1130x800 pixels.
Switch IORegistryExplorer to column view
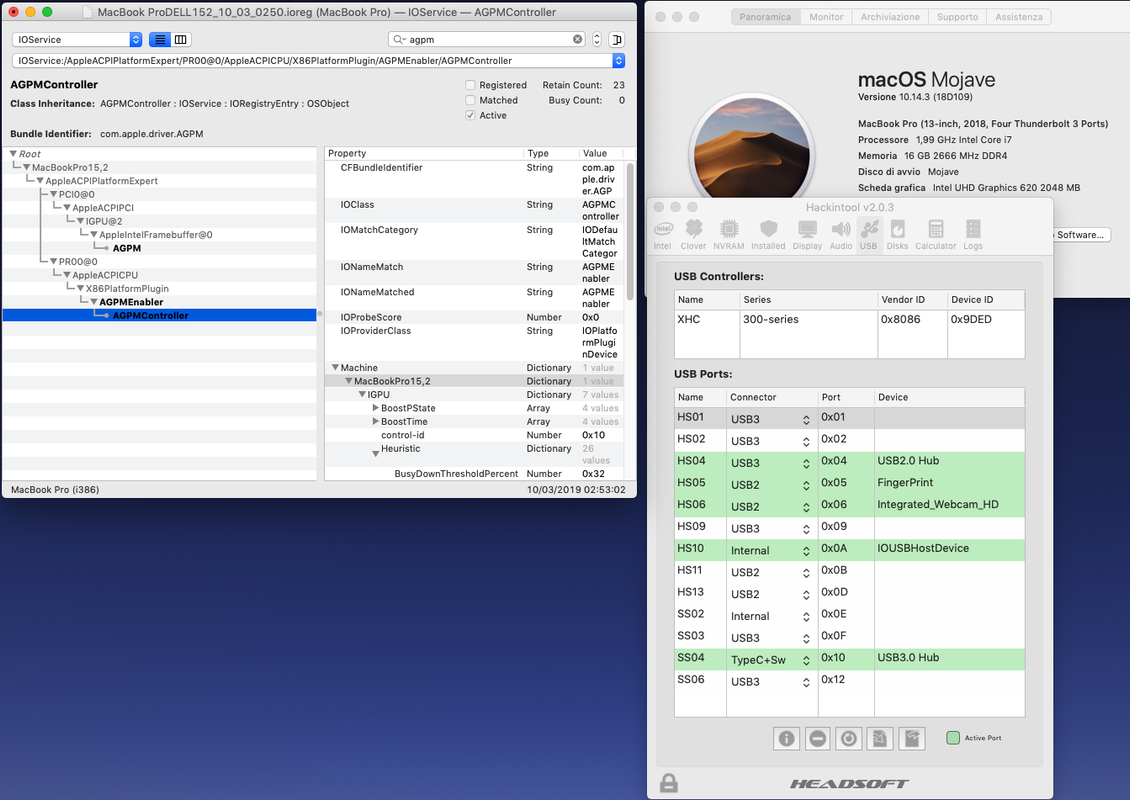pos(181,40)
